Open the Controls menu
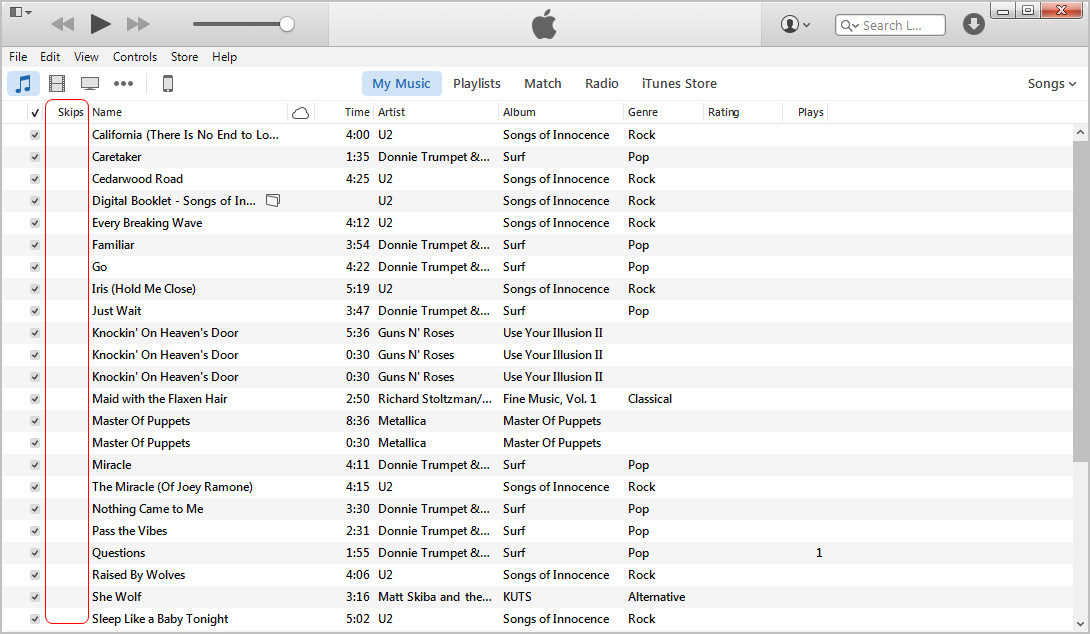The width and height of the screenshot is (1090, 634). click(x=135, y=57)
